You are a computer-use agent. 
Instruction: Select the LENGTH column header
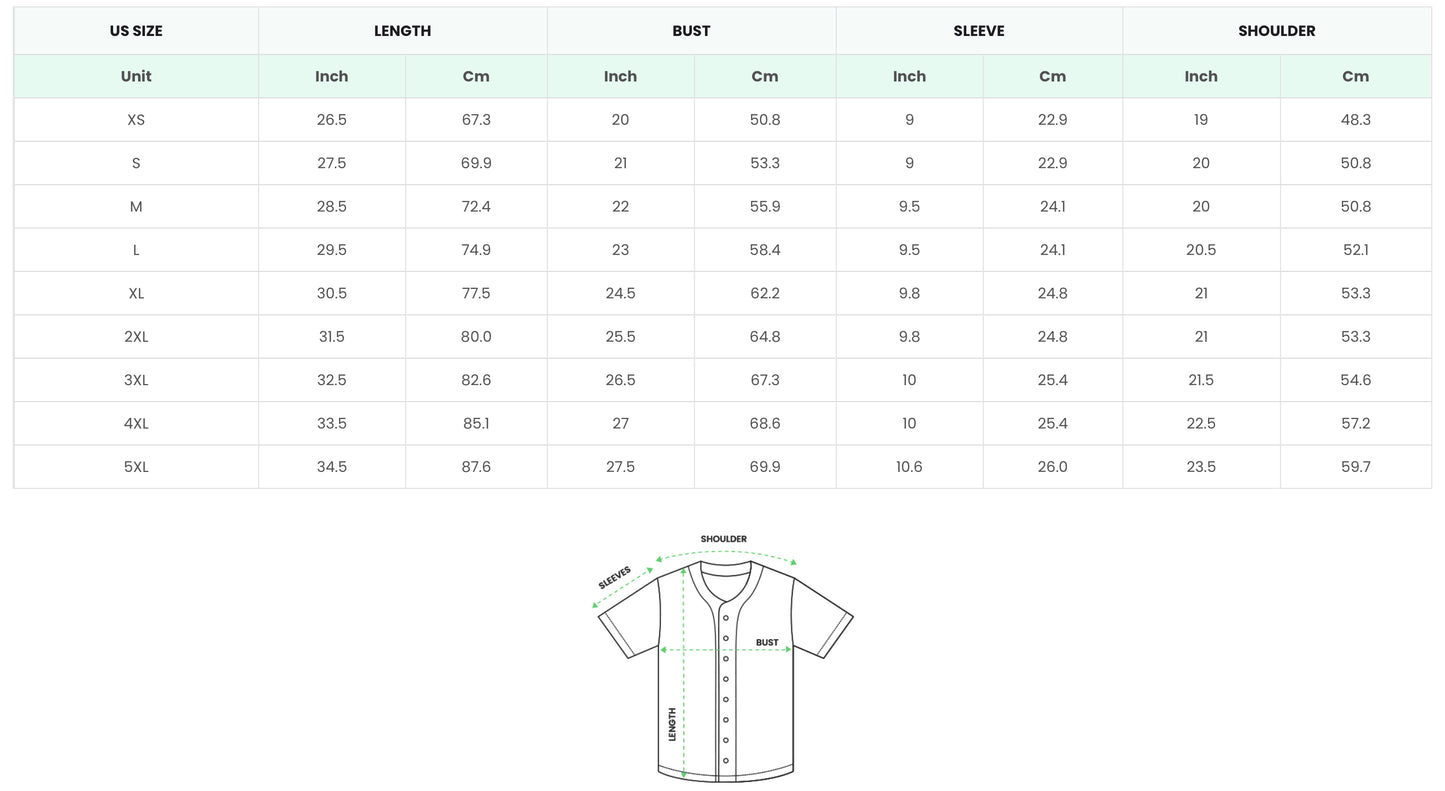(402, 31)
